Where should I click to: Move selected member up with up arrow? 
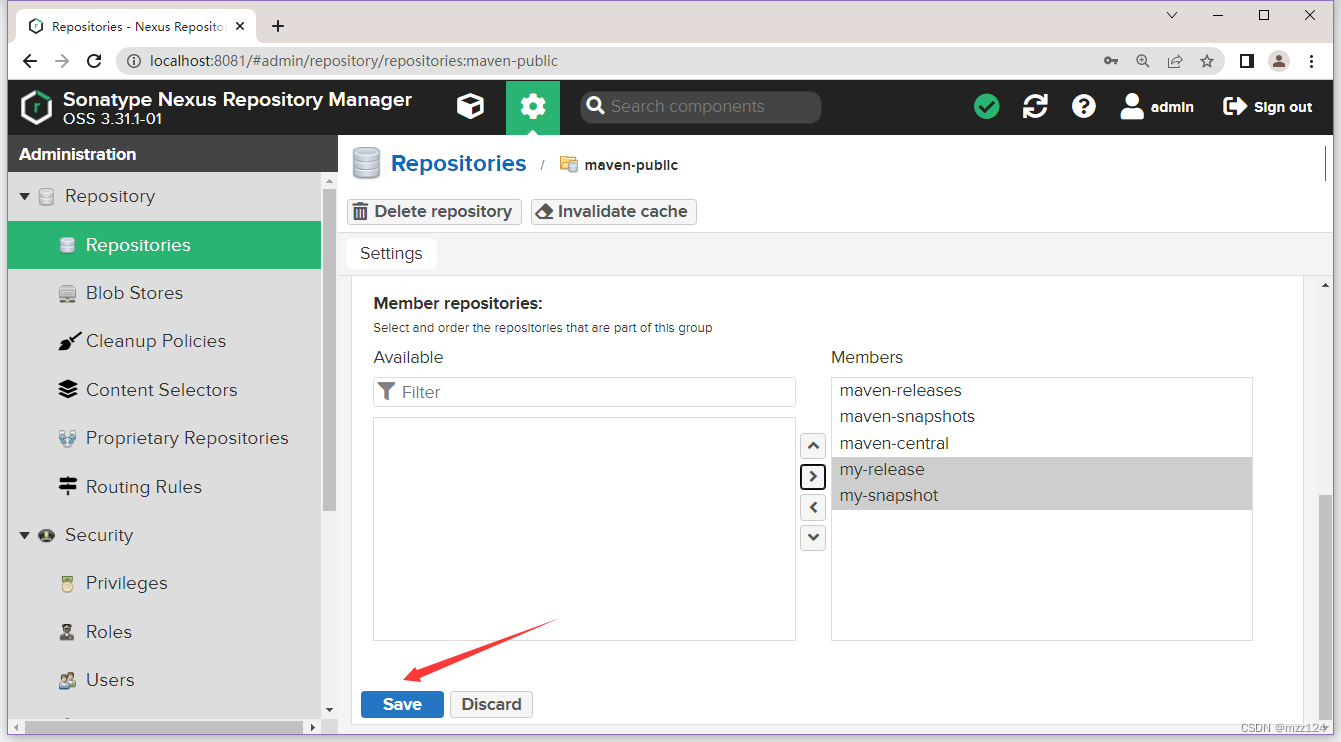pos(813,446)
